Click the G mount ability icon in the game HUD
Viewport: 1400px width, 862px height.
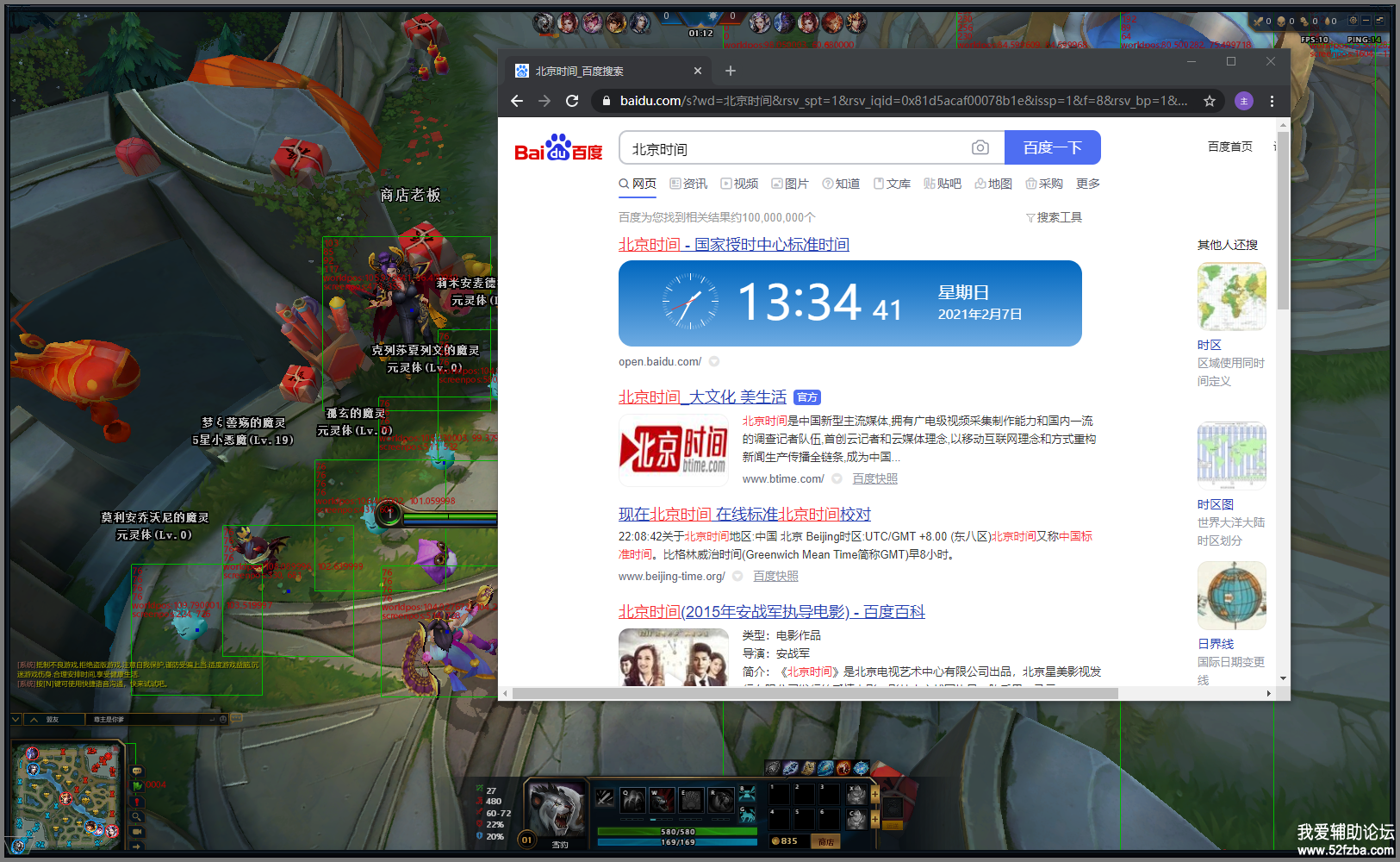click(x=747, y=814)
